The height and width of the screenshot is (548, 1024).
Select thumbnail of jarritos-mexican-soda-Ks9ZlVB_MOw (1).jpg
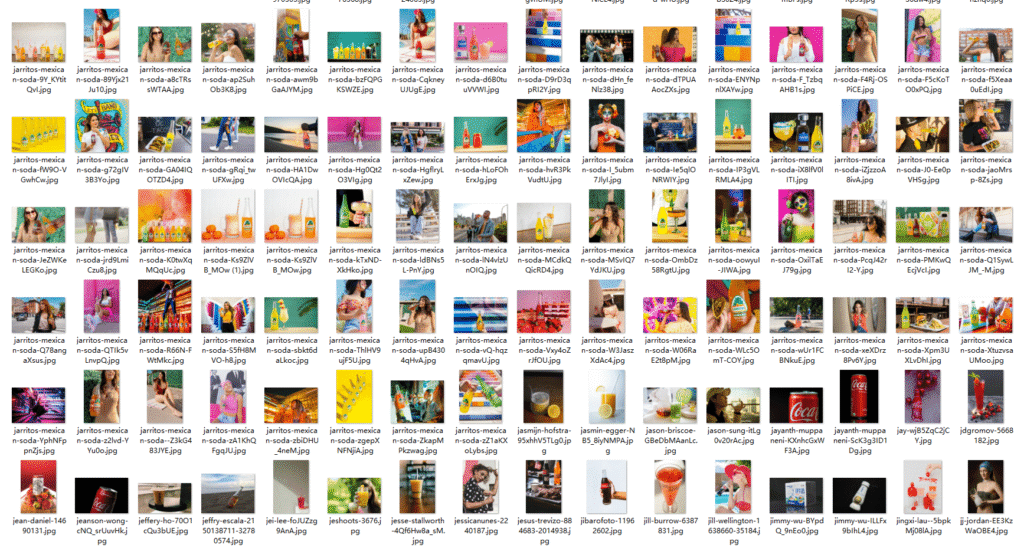coord(228,216)
